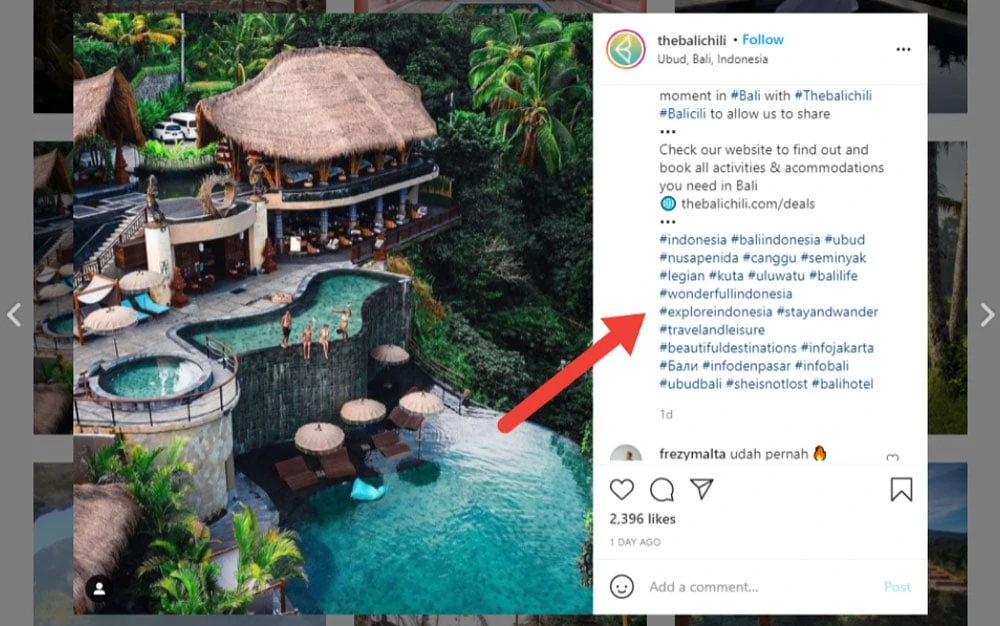Screen dimensions: 1000x626
Task: Click the Follow link next to thebalichili
Action: (763, 39)
